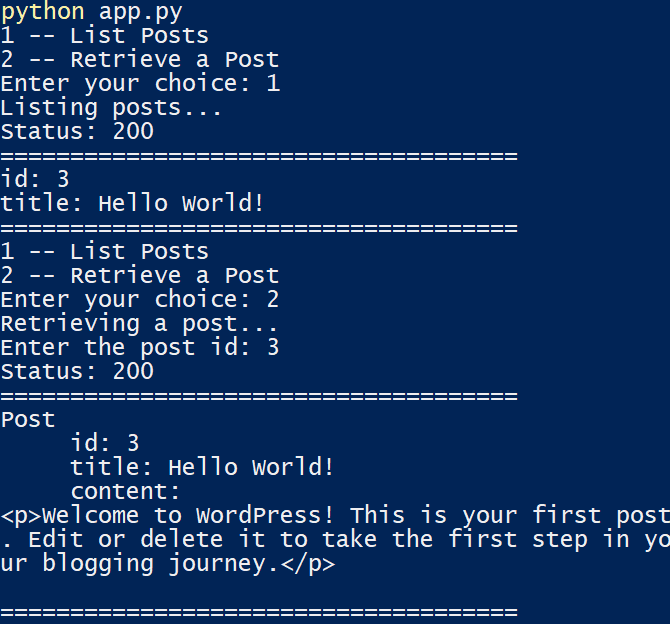
Task: Click the "Listing posts..." output line
Action: click(x=111, y=107)
